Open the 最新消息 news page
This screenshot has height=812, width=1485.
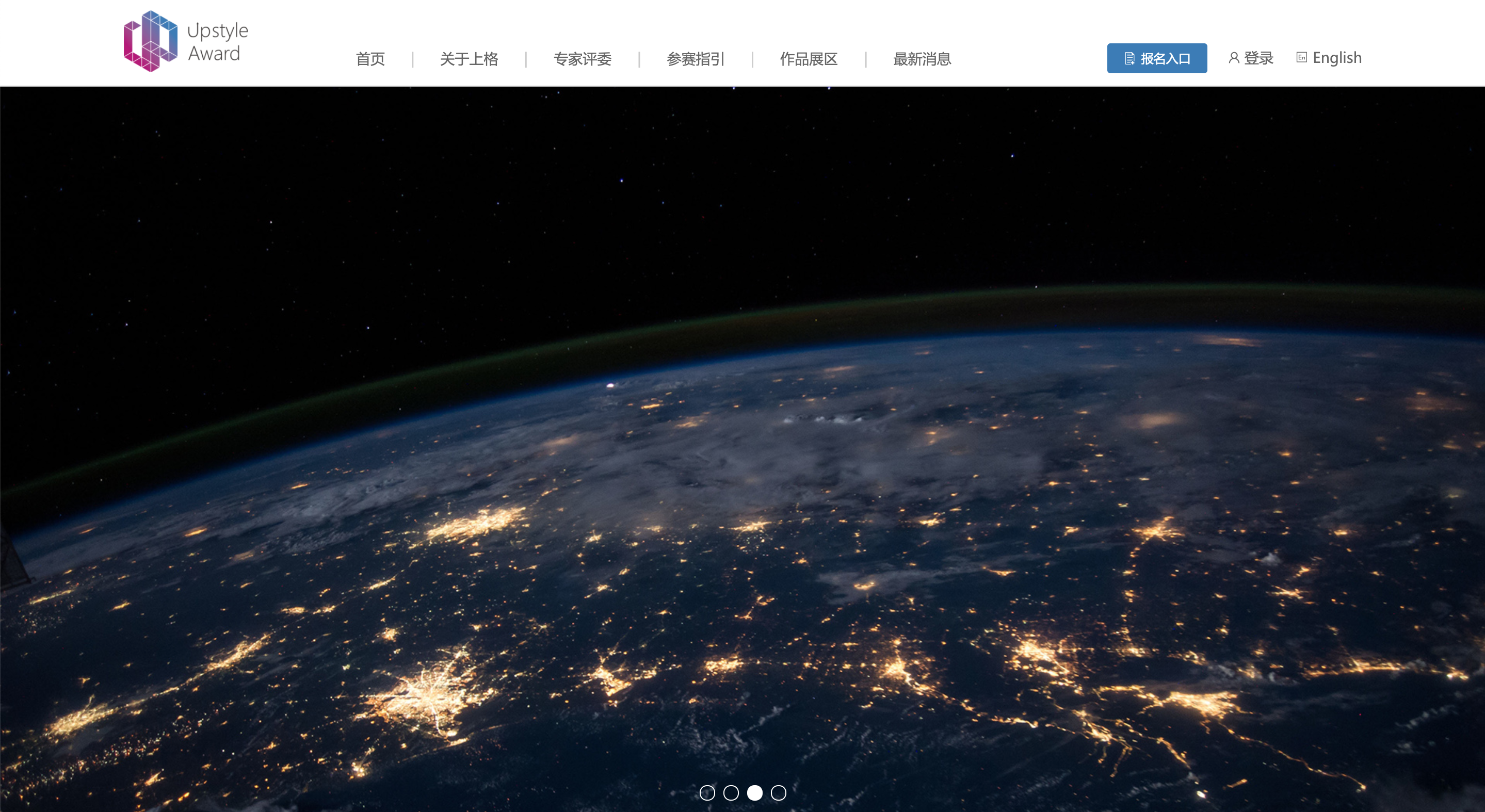pyautogui.click(x=922, y=59)
